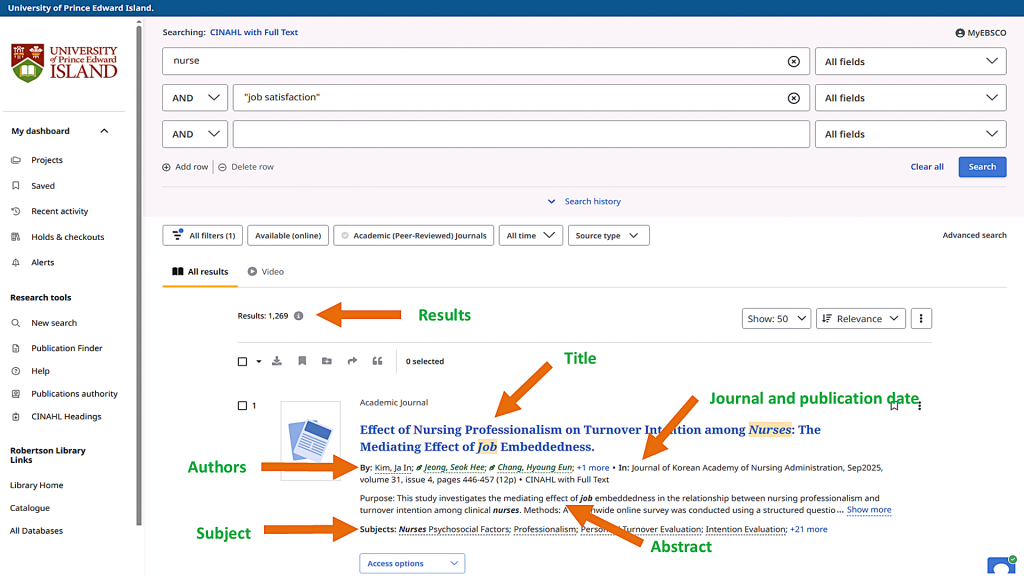The width and height of the screenshot is (1024, 576).
Task: Open the three-dot menu beside Relevance
Action: (x=921, y=319)
